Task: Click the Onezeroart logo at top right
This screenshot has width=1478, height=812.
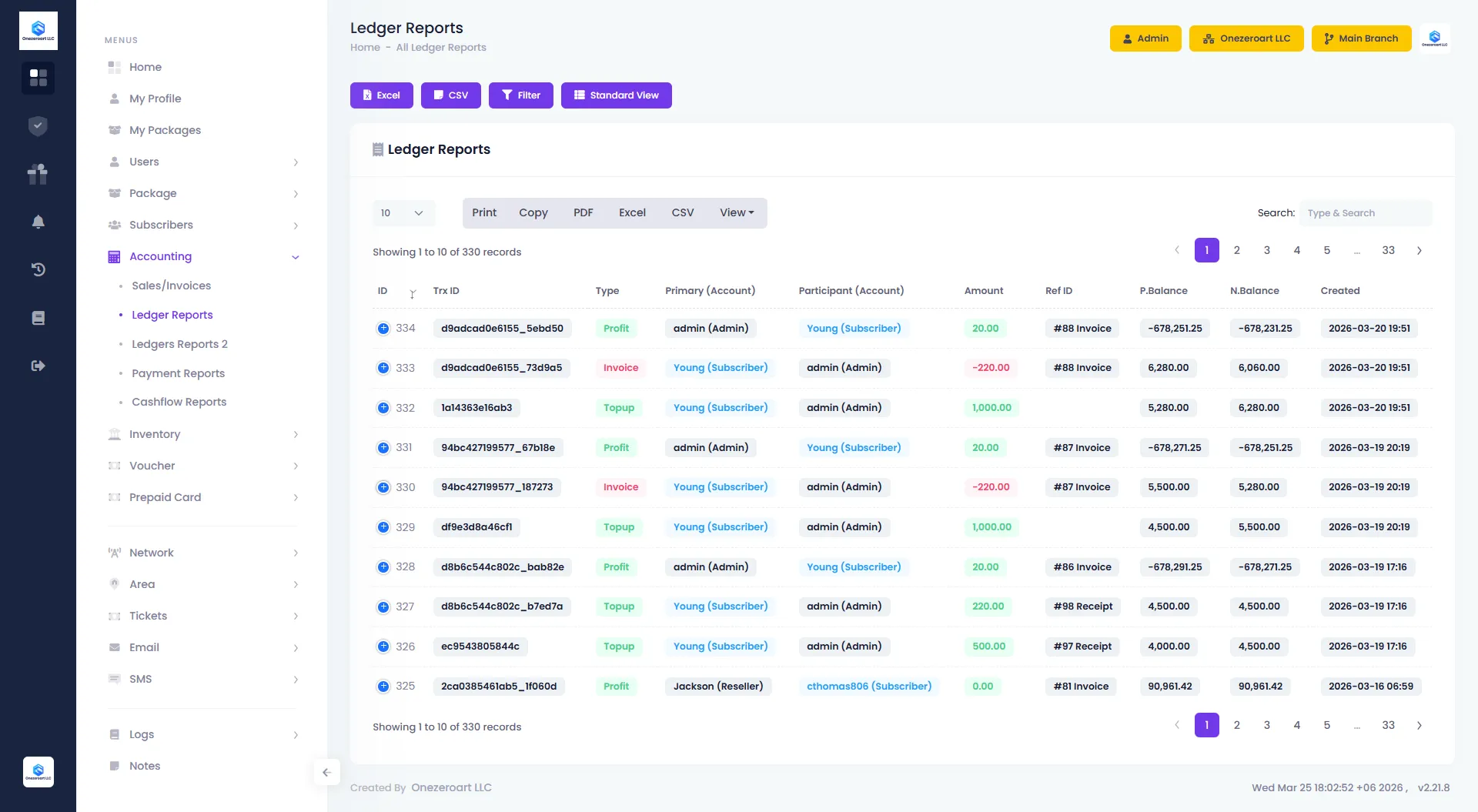Action: (x=1435, y=37)
